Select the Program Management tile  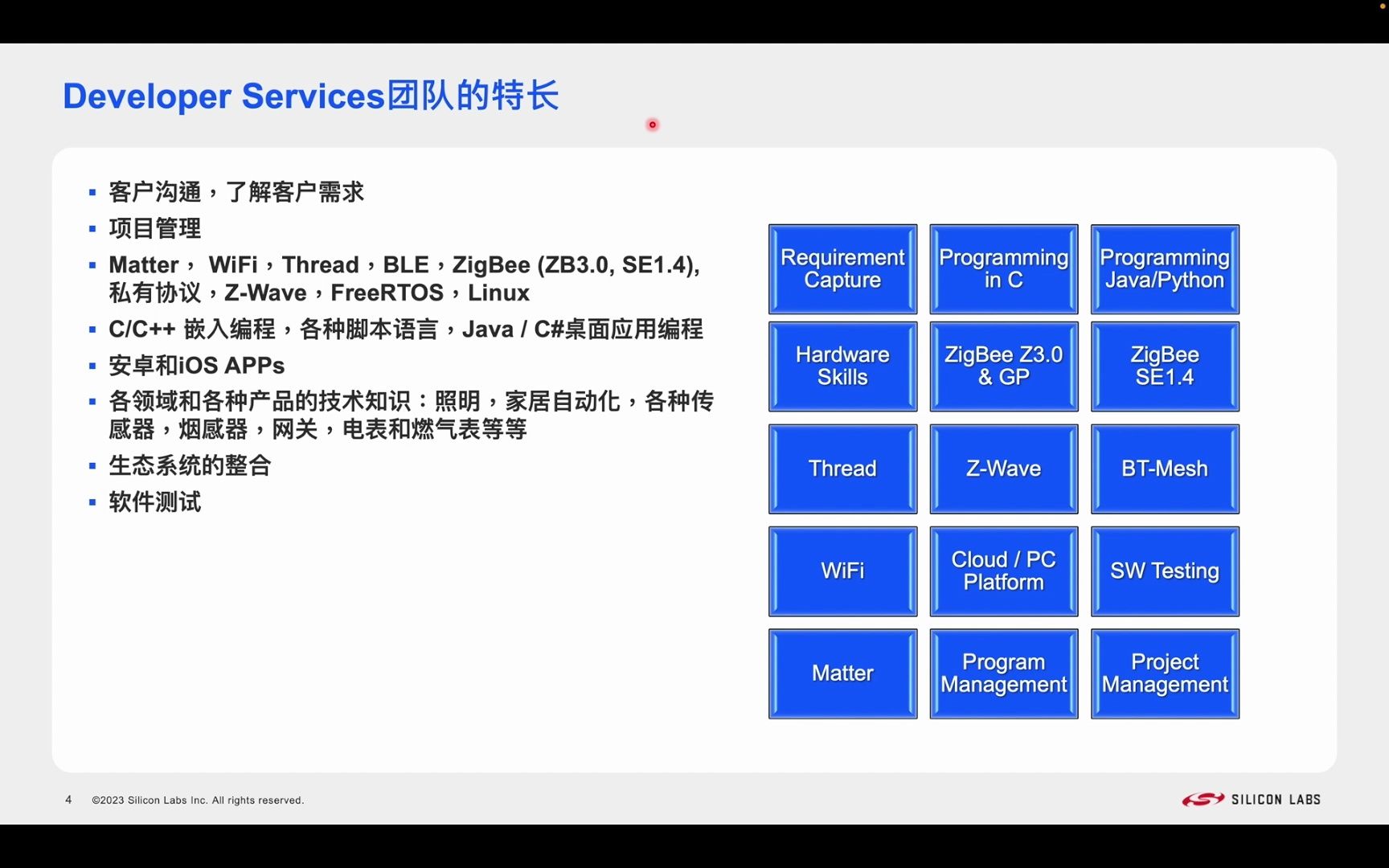click(1003, 674)
